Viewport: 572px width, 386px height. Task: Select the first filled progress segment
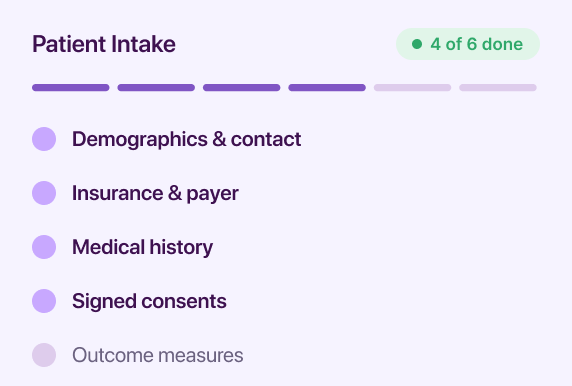pyautogui.click(x=71, y=88)
